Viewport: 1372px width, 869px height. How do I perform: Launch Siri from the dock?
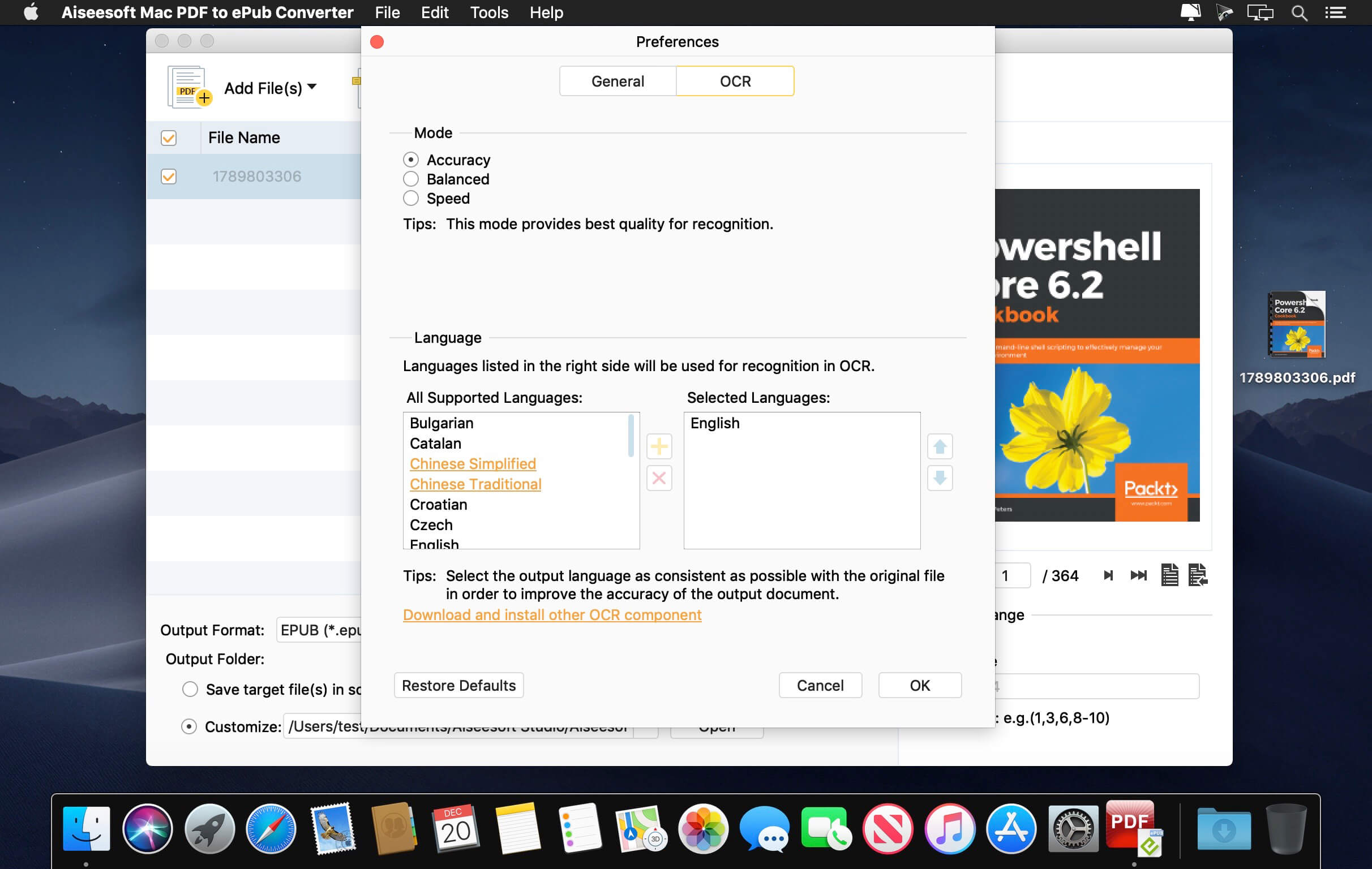click(x=148, y=829)
